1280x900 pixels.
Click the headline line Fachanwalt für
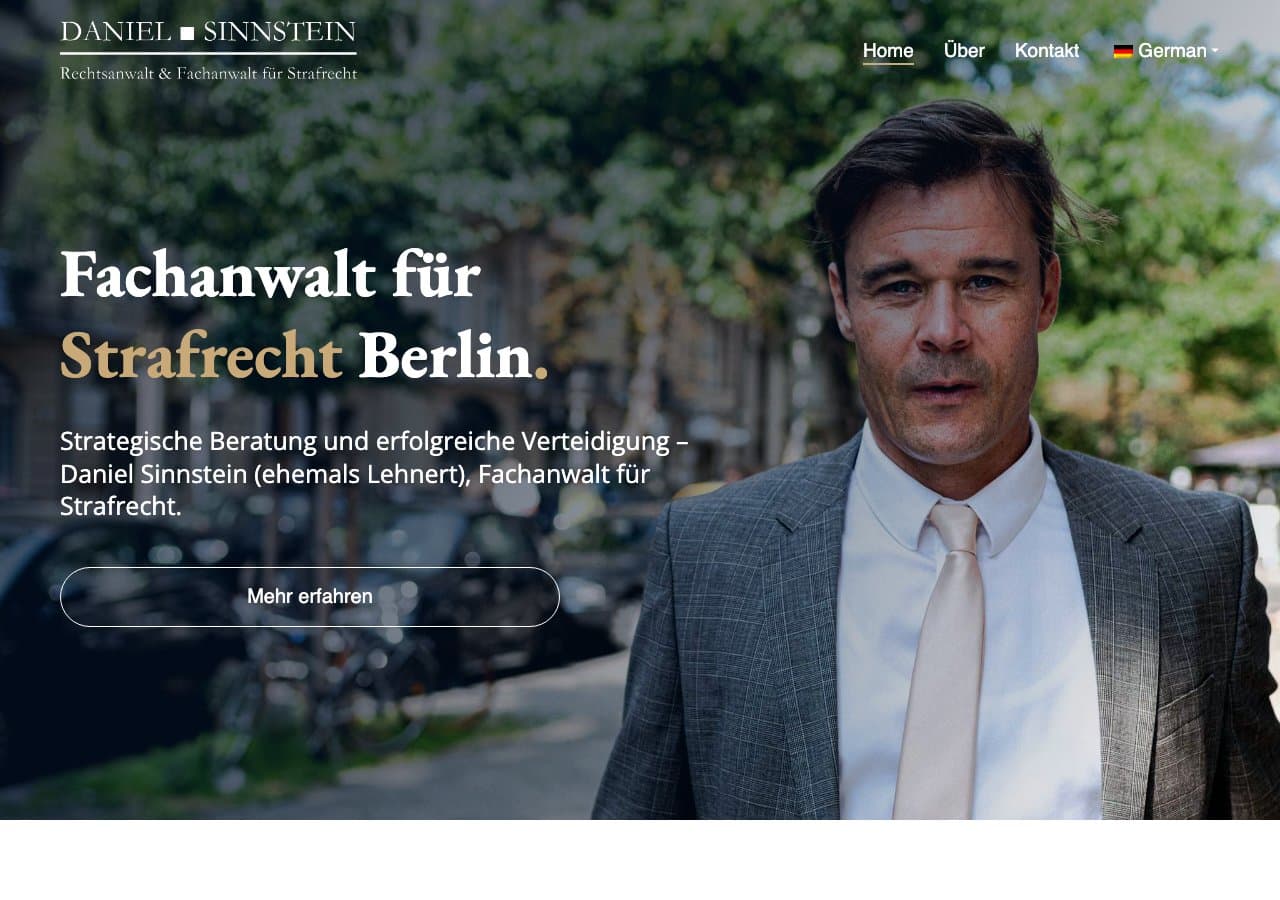click(x=270, y=274)
